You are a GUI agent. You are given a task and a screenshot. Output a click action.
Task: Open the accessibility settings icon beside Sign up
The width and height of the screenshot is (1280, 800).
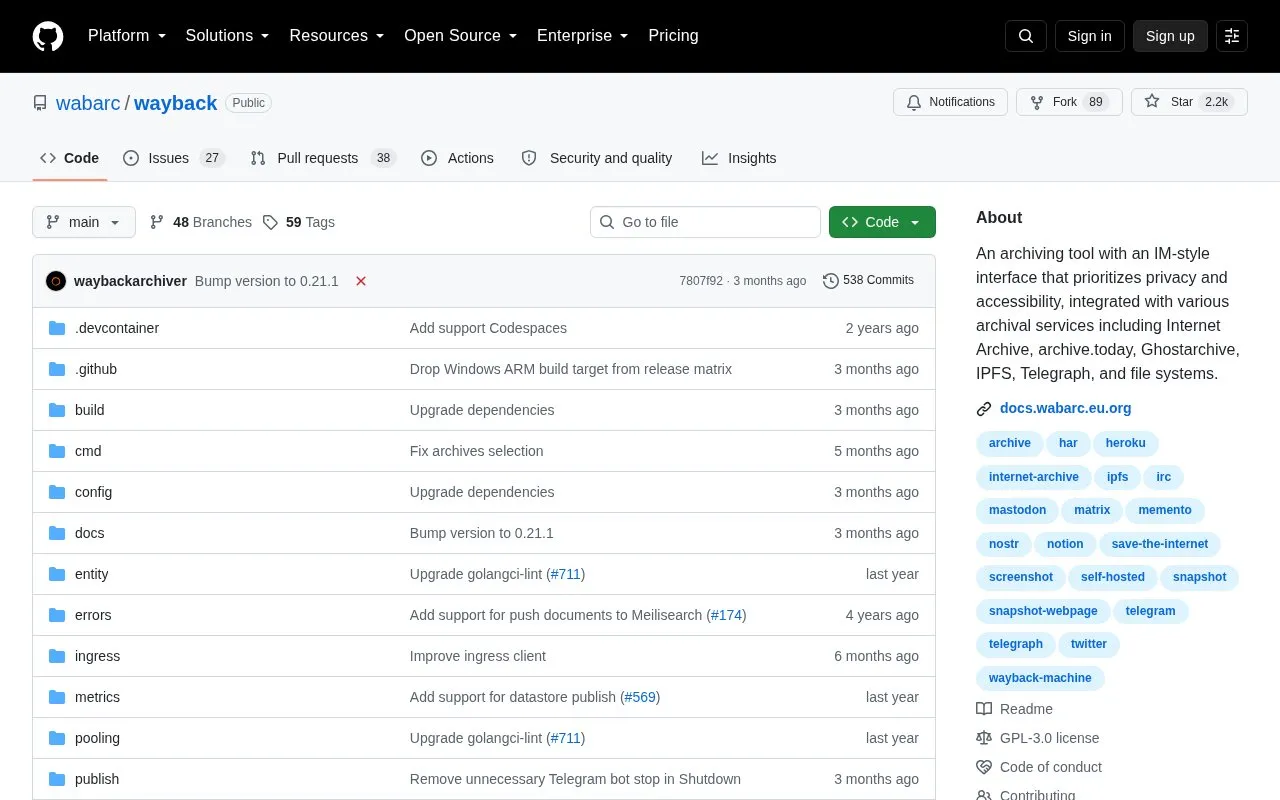pos(1232,36)
